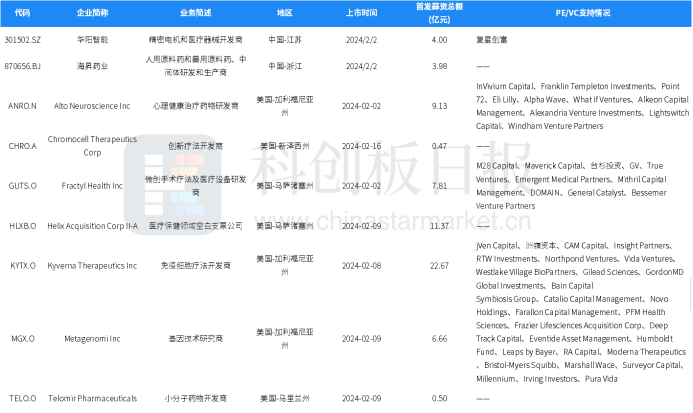Click the 免疫细胞疗法开发商 description
The width and height of the screenshot is (693, 413).
[196, 266]
